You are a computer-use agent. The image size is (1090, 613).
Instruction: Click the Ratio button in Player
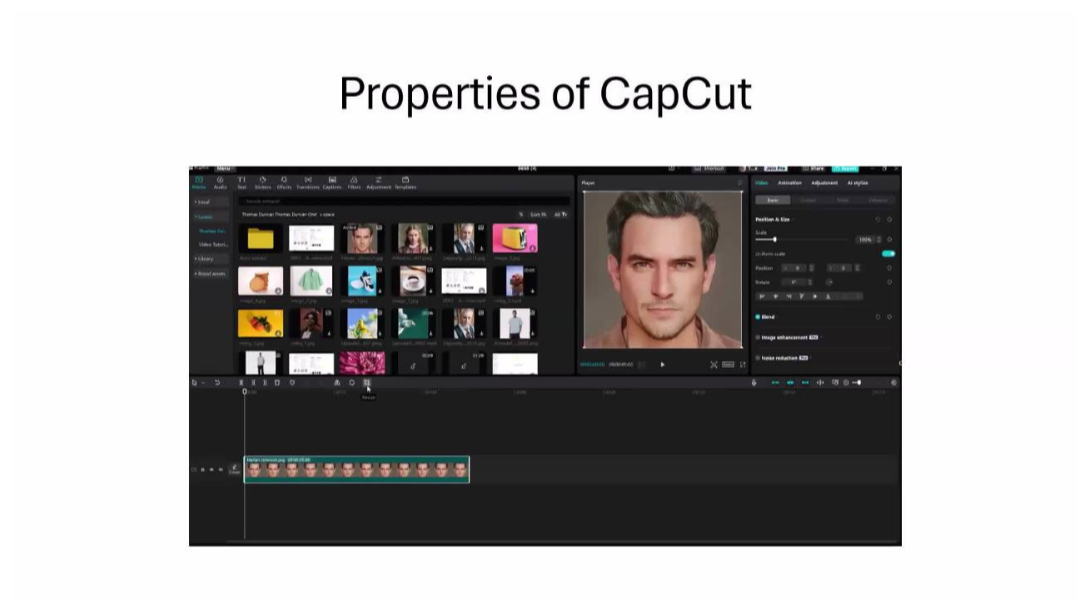[728, 364]
